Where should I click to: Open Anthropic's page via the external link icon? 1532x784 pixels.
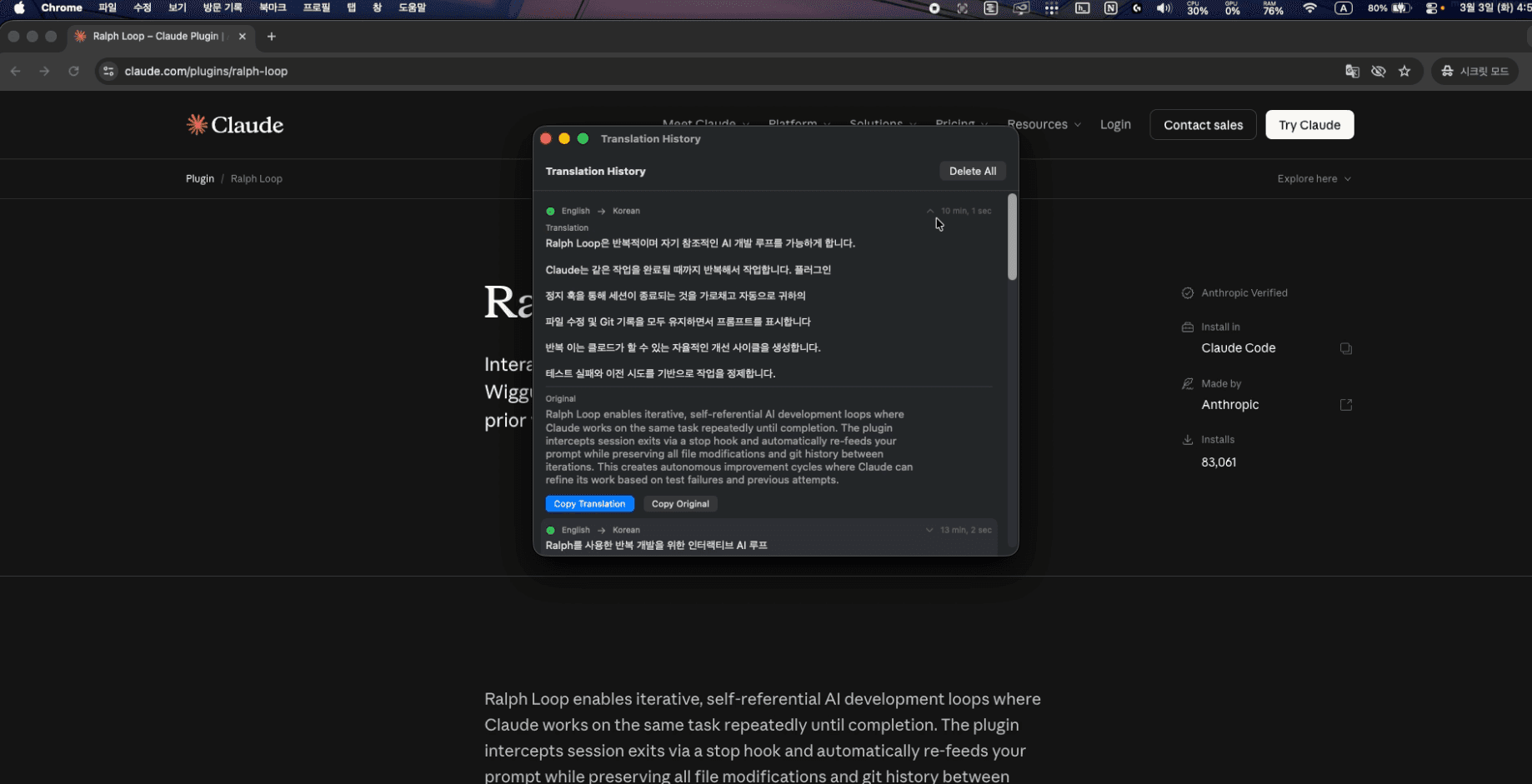(x=1346, y=405)
